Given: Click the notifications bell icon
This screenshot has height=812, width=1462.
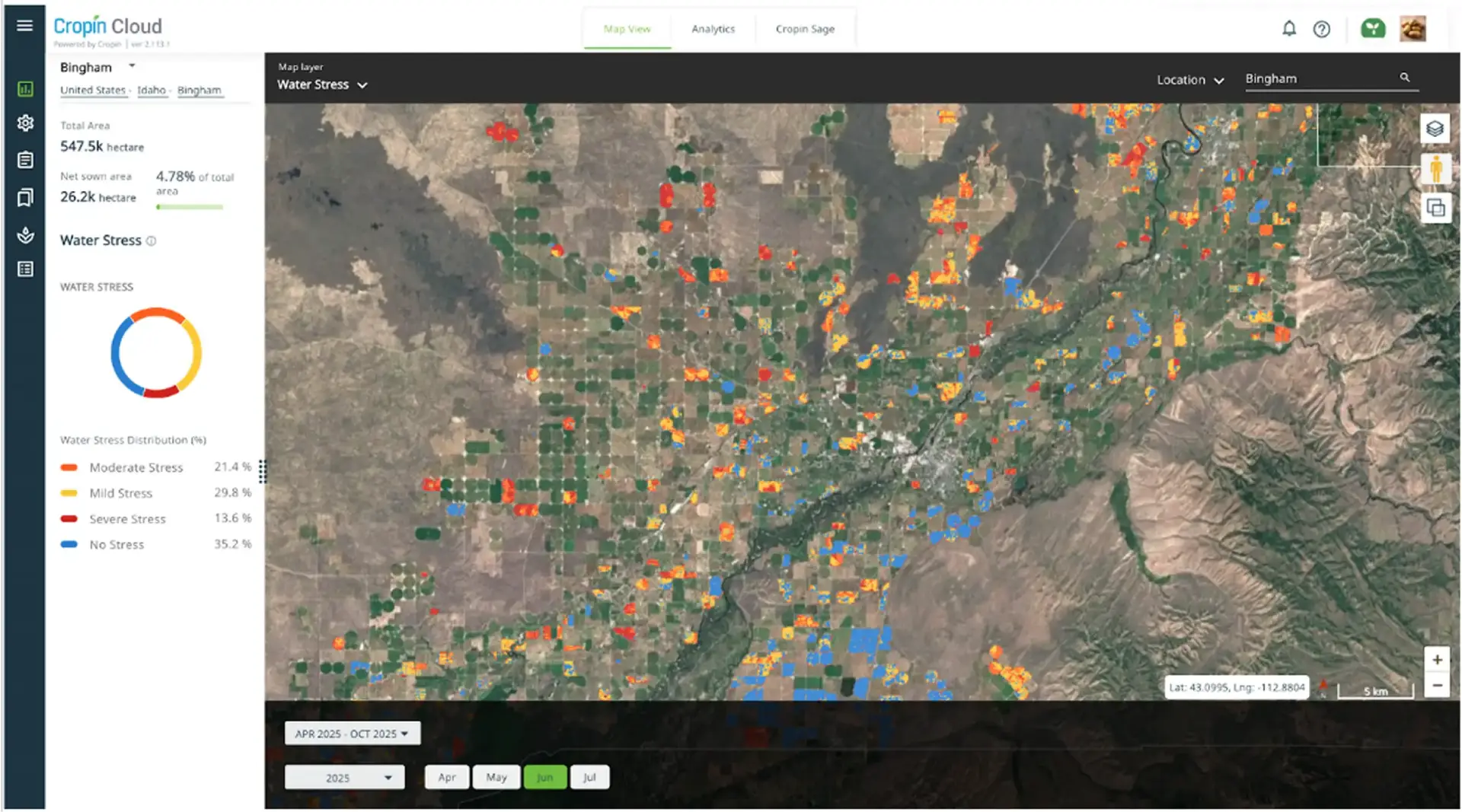Looking at the screenshot, I should pos(1288,29).
